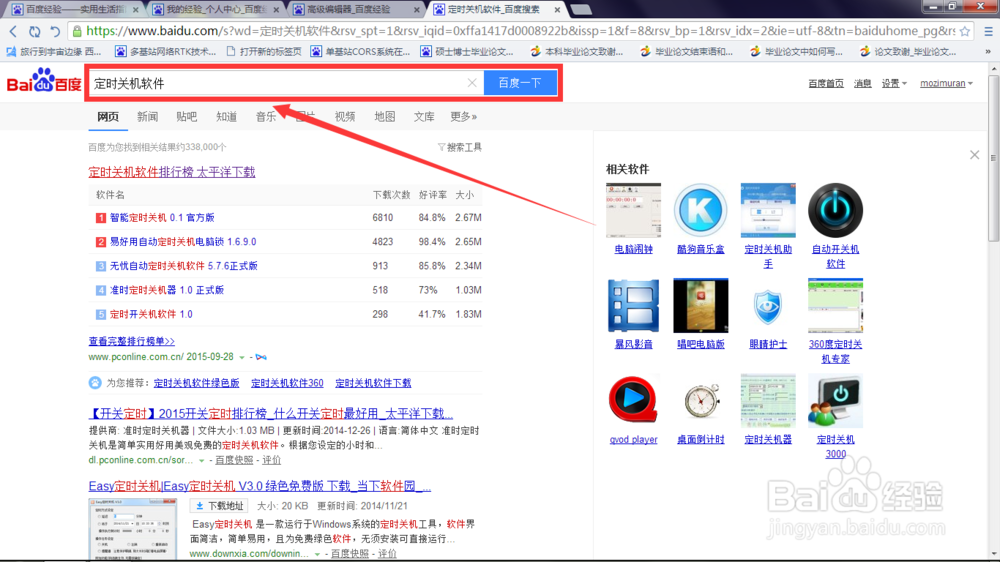The image size is (1000, 562).
Task: Click 定时关机软件360 suggestion
Action: [287, 383]
